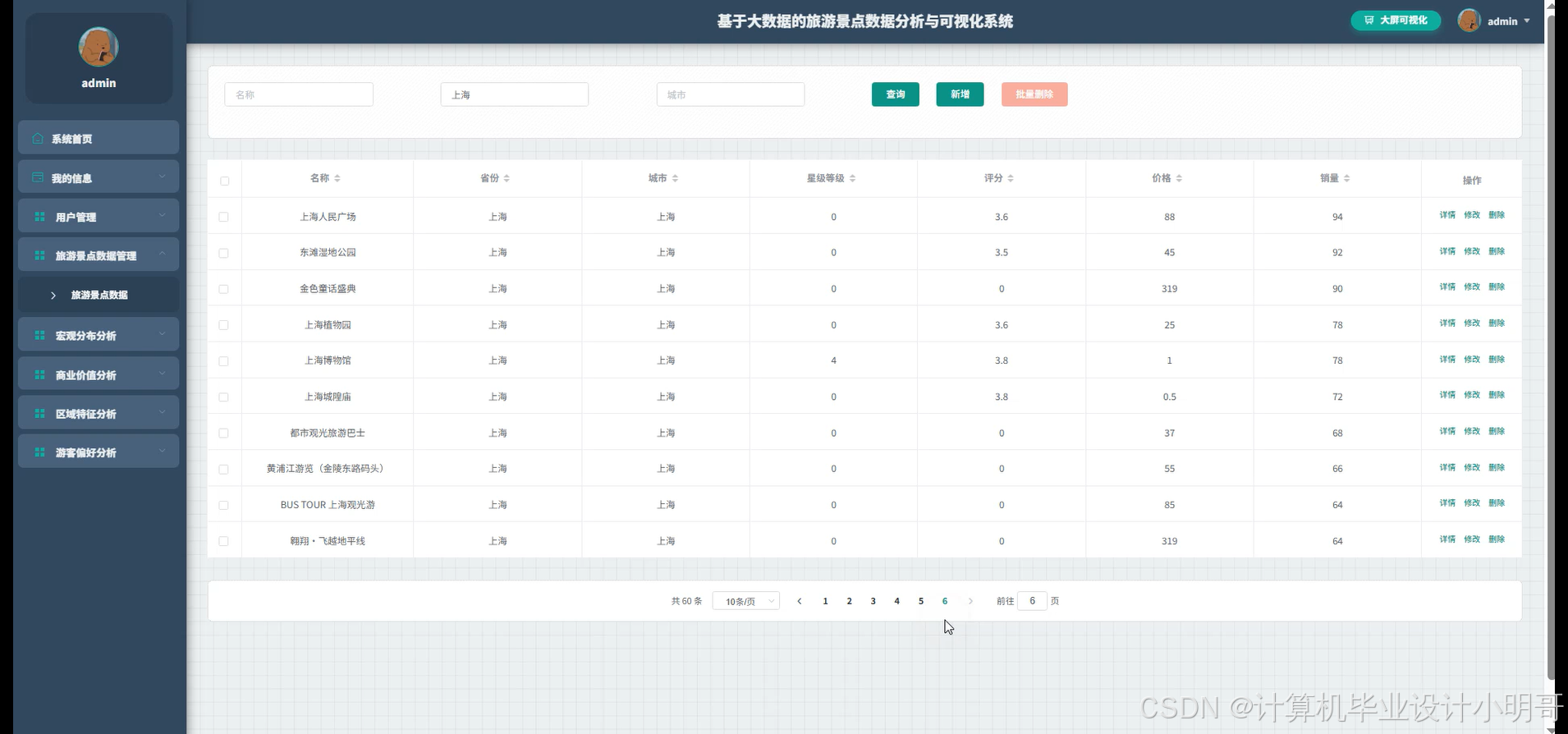Sort table by 名称 column arrows

point(337,178)
